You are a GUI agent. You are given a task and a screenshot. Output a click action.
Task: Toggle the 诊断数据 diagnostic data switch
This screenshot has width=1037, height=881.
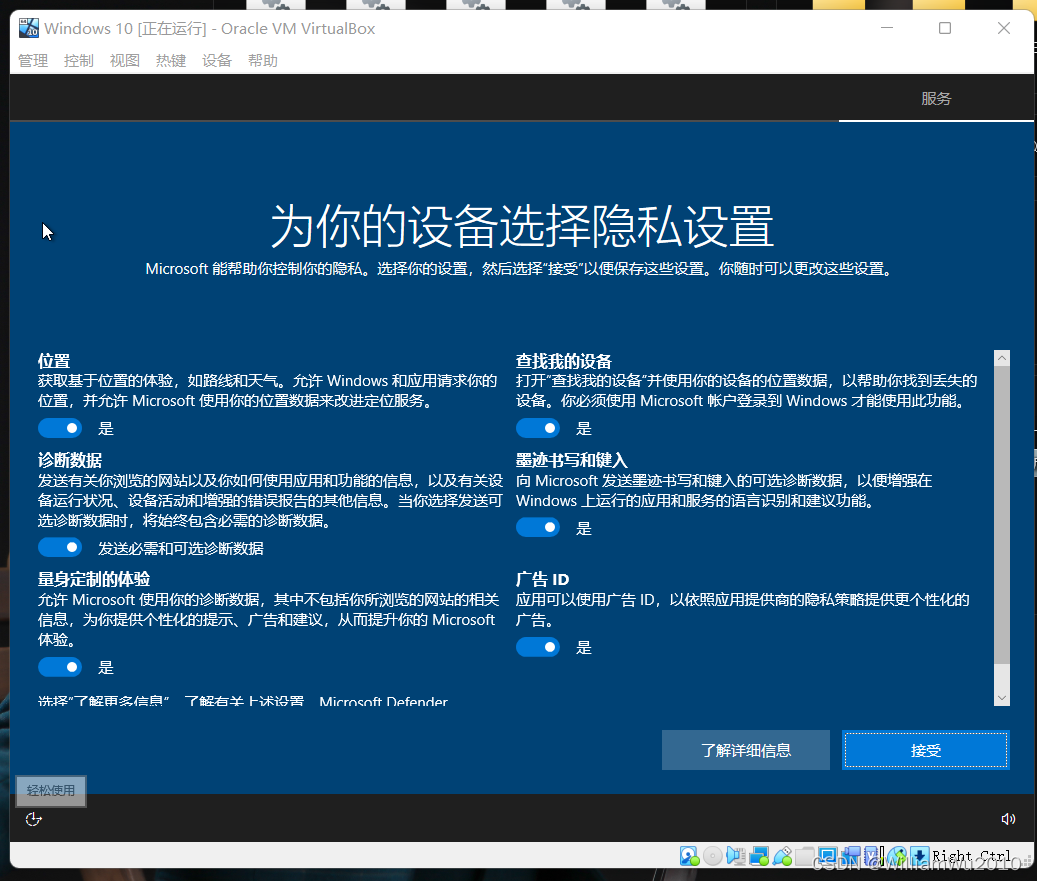coord(60,548)
